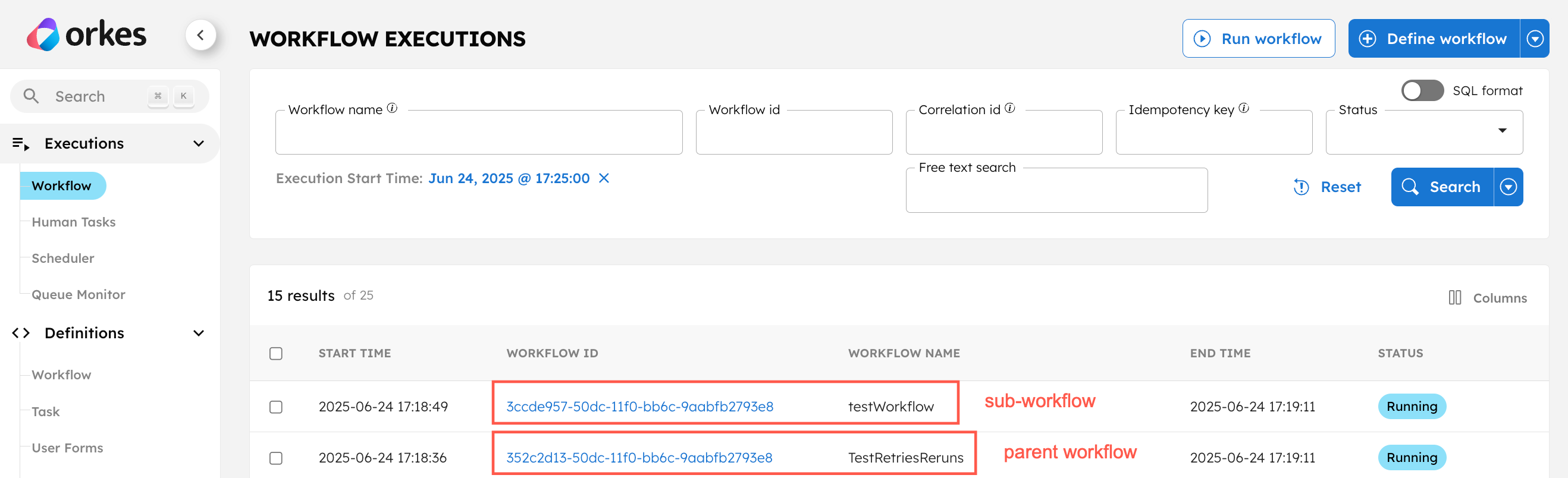Open Workflow under Definitions
Screen dimensions: 1568x478
coord(61,375)
